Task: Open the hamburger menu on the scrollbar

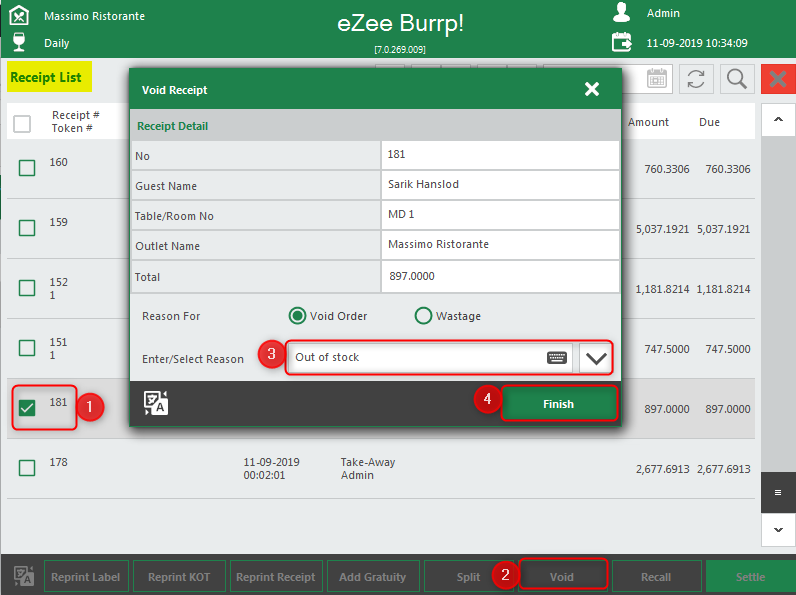Action: pos(778,492)
